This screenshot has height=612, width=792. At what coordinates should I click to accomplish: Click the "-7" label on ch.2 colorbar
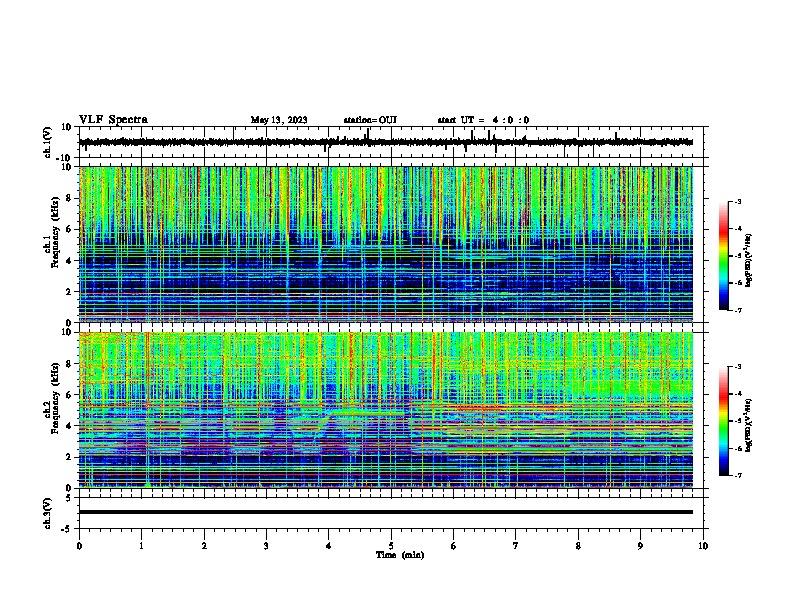(738, 475)
